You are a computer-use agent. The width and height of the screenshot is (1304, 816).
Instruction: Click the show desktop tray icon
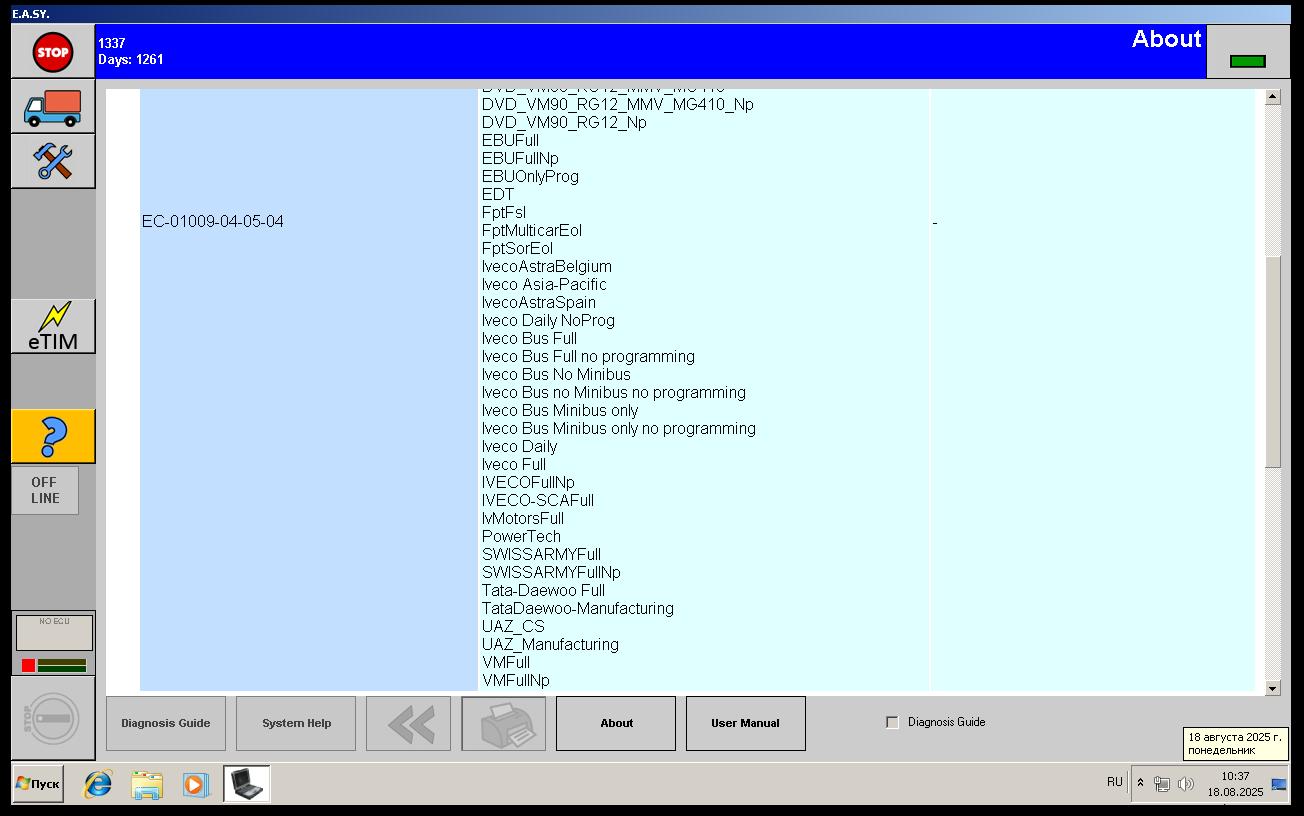[1279, 784]
